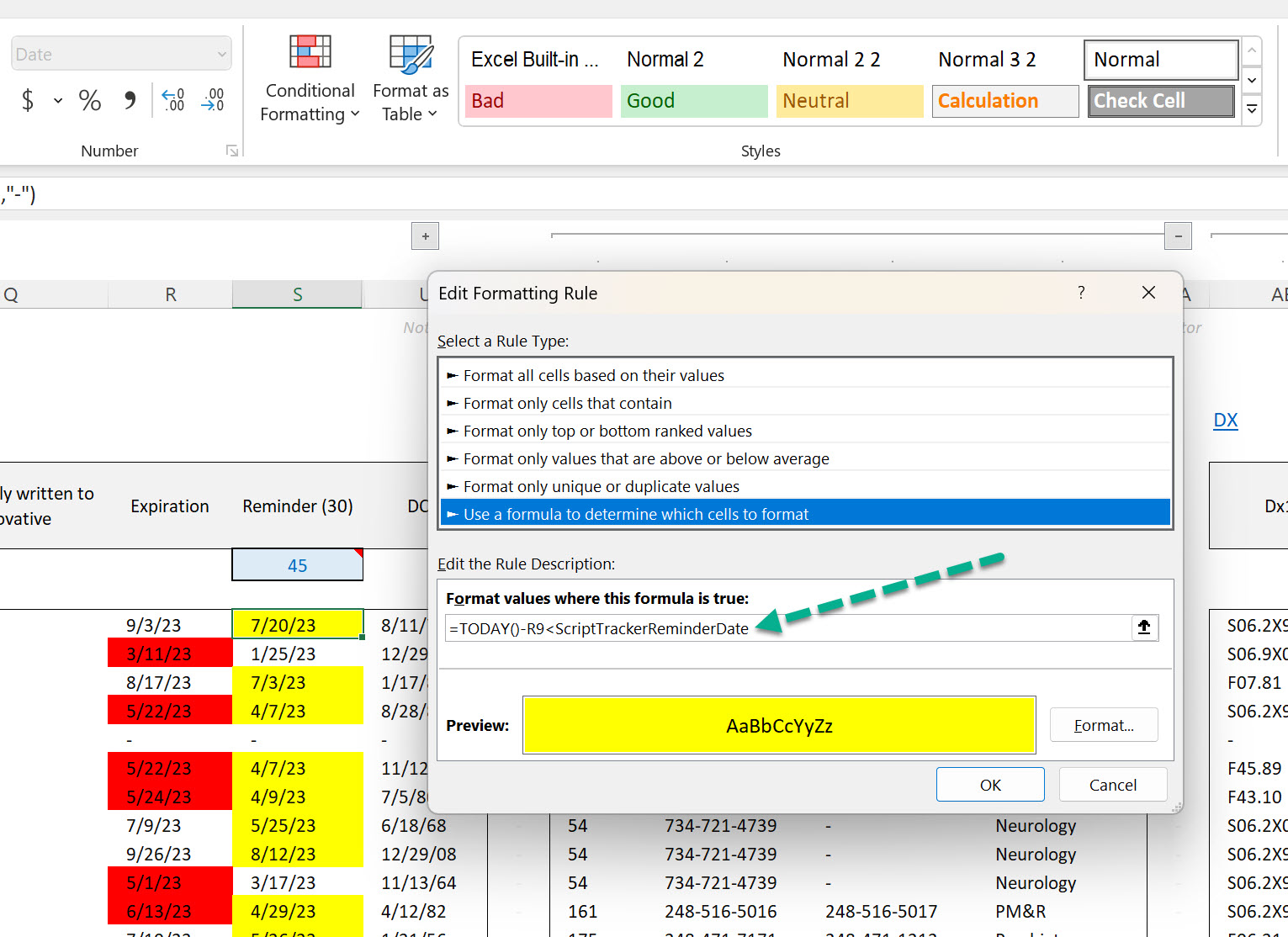Collapse the formula entry box

click(1144, 627)
